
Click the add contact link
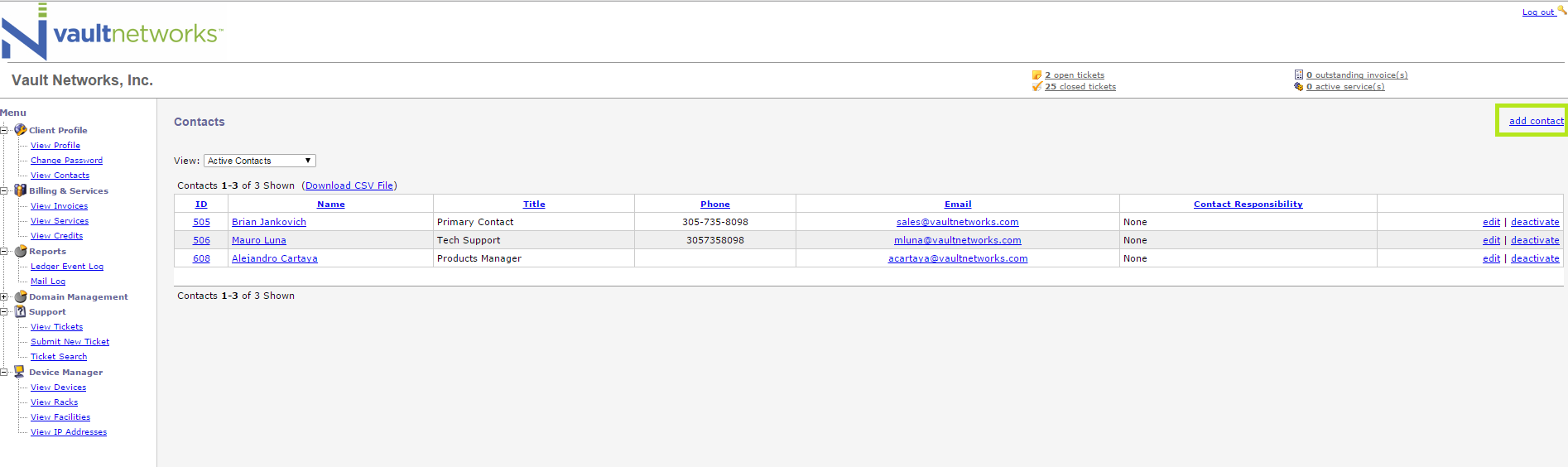point(1536,121)
